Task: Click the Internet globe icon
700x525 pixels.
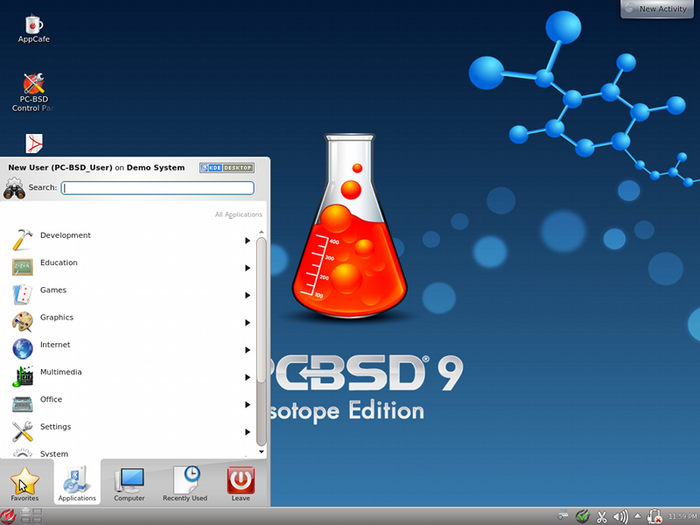Action: coord(22,349)
